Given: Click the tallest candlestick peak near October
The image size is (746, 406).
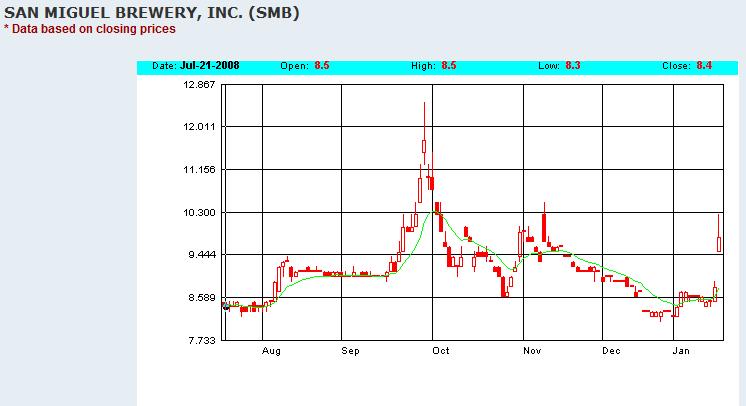Looking at the screenshot, I should 424,133.
